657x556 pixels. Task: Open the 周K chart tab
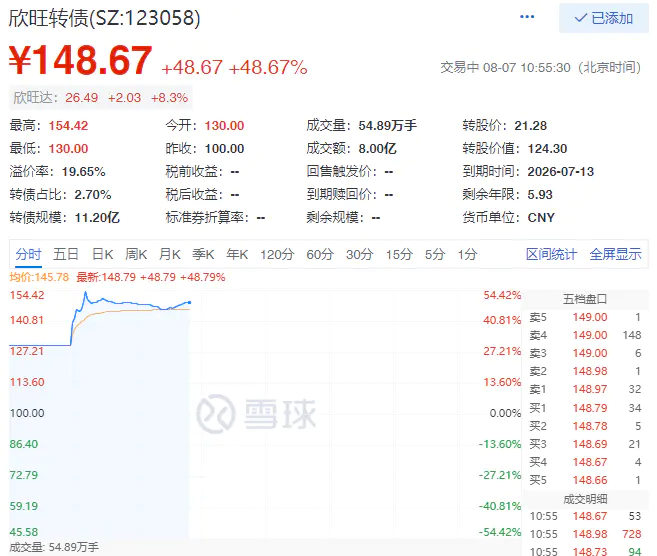[136, 254]
